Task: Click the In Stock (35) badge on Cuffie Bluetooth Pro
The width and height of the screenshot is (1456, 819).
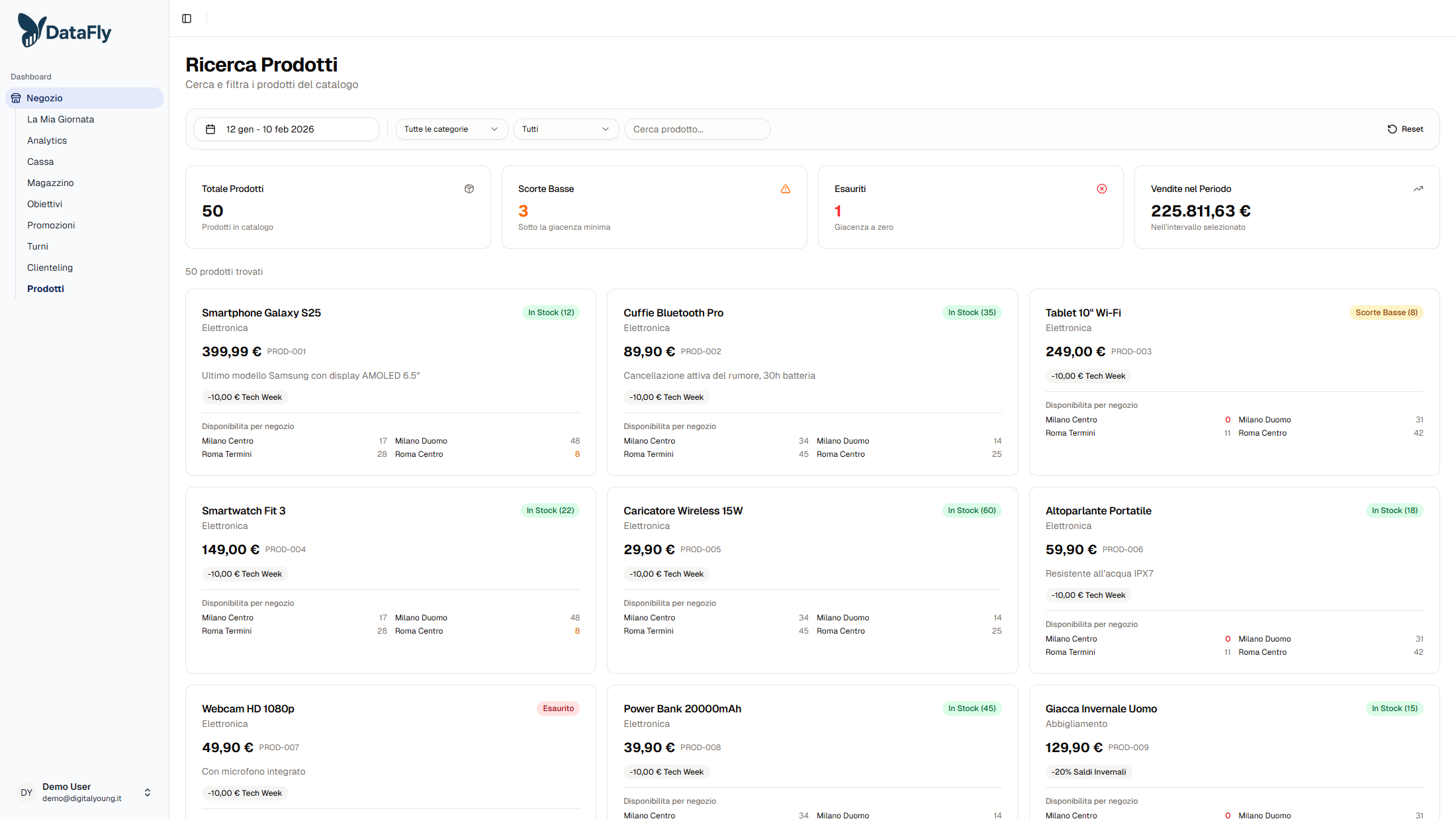Action: coord(972,312)
